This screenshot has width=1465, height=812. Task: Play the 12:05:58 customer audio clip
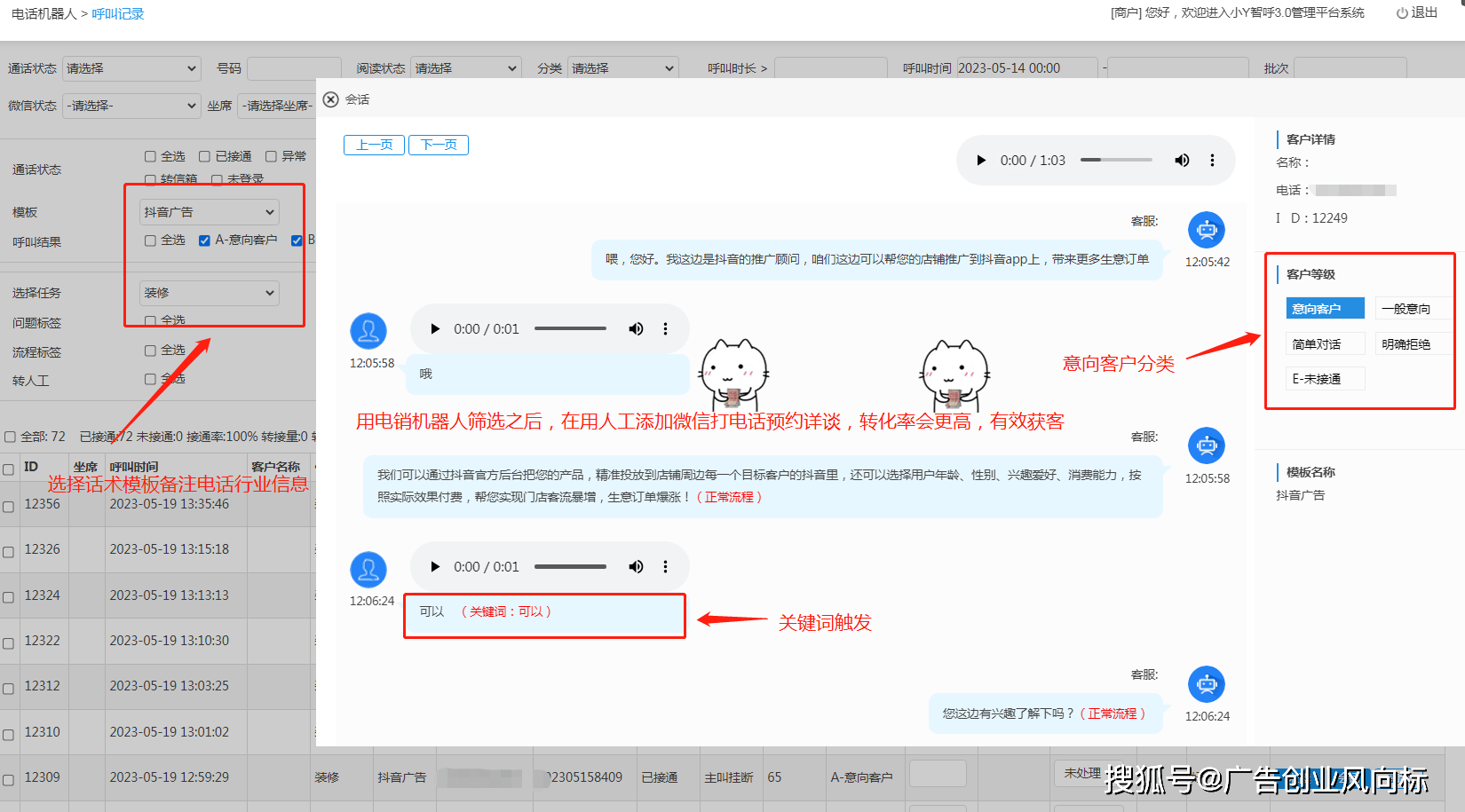[435, 329]
